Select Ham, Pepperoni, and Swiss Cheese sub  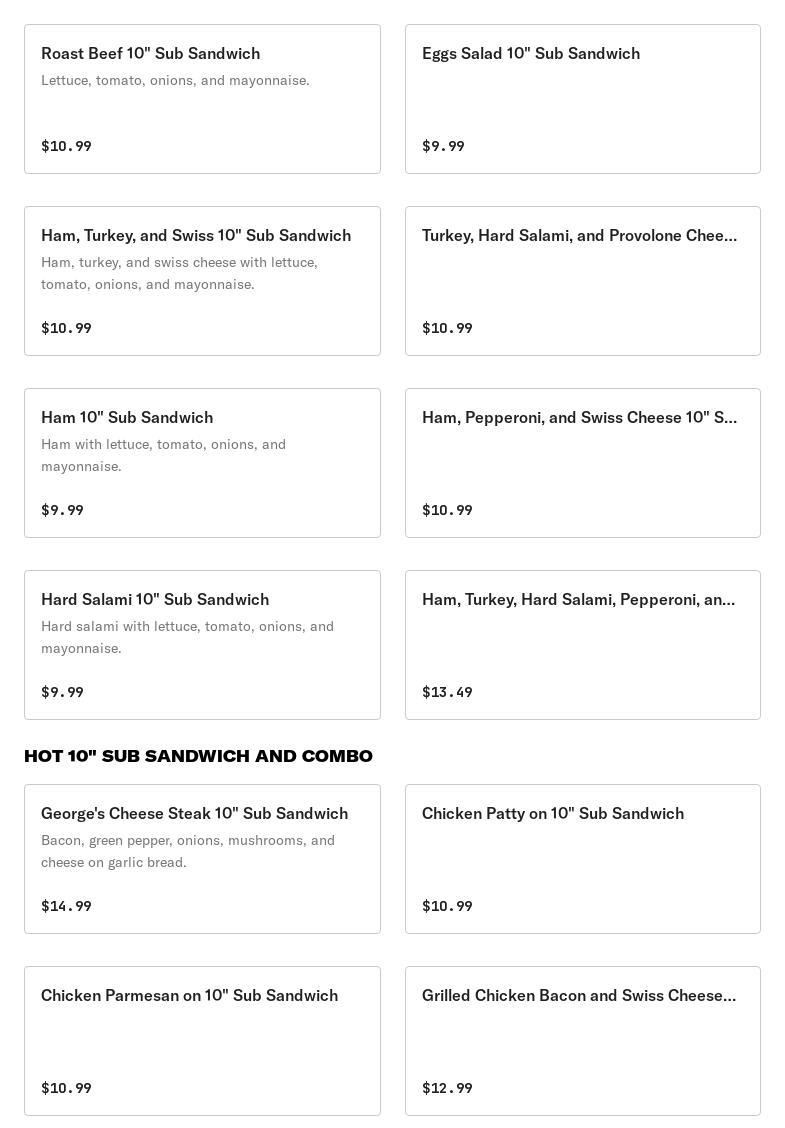click(x=579, y=418)
